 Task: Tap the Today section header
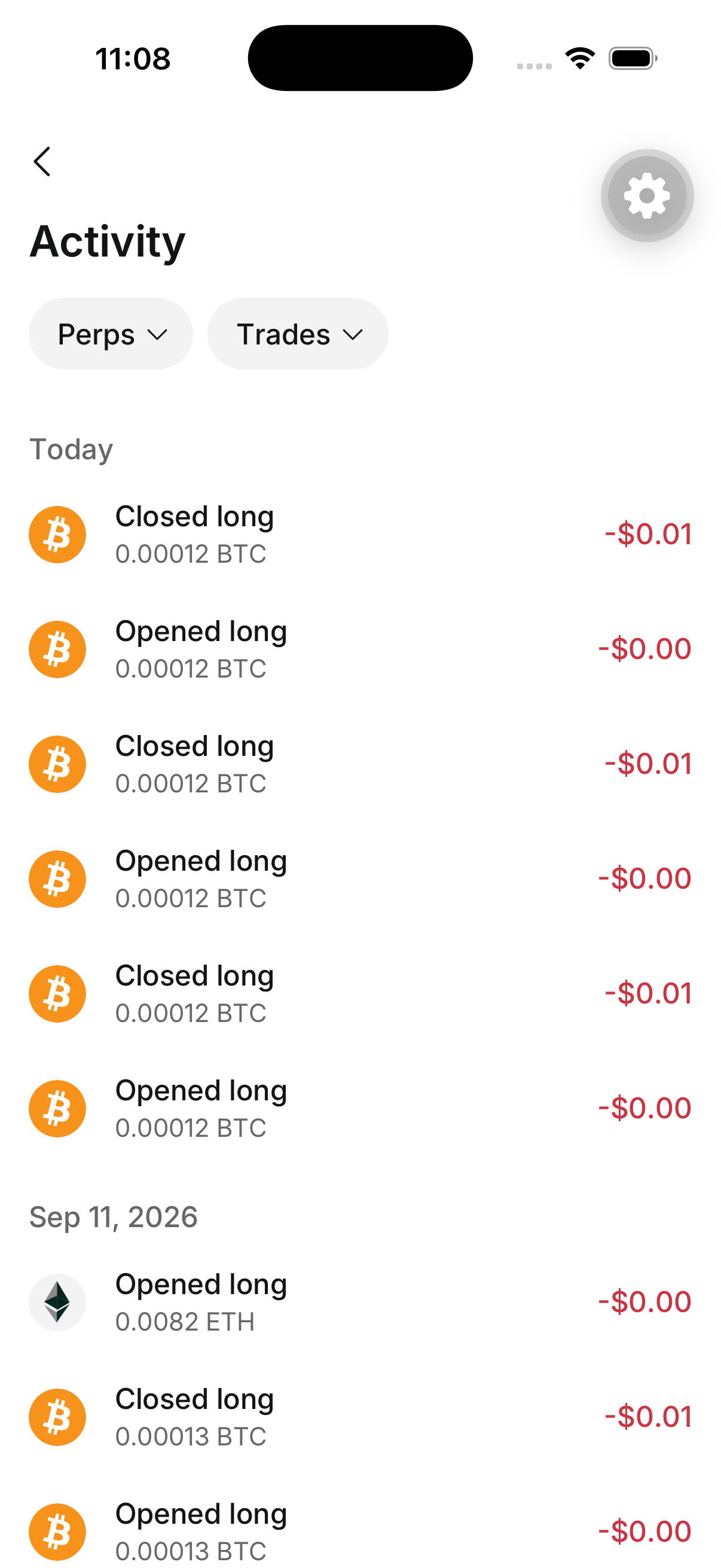point(71,450)
